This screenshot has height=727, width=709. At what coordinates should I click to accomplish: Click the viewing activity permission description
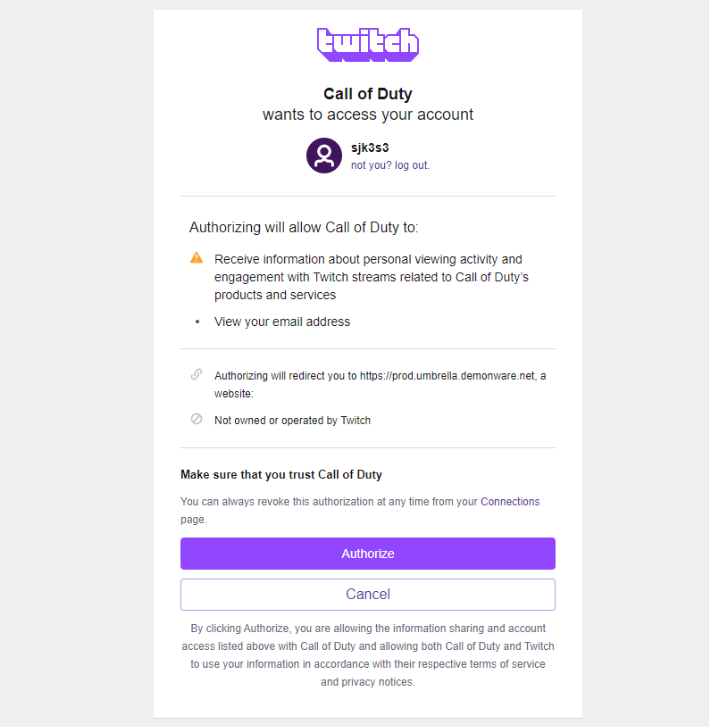pyautogui.click(x=371, y=277)
